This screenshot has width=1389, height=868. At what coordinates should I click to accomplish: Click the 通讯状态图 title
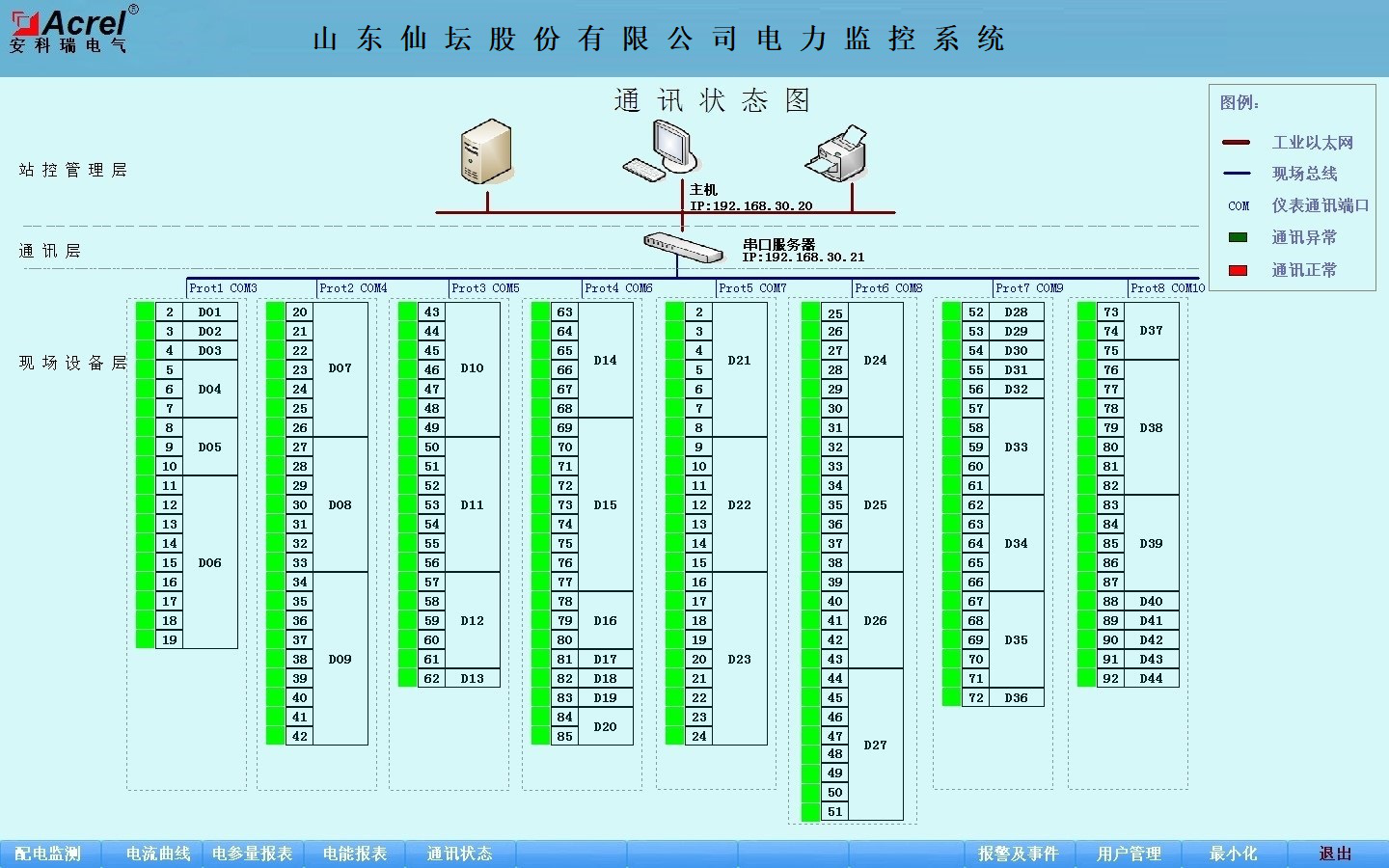coord(712,100)
